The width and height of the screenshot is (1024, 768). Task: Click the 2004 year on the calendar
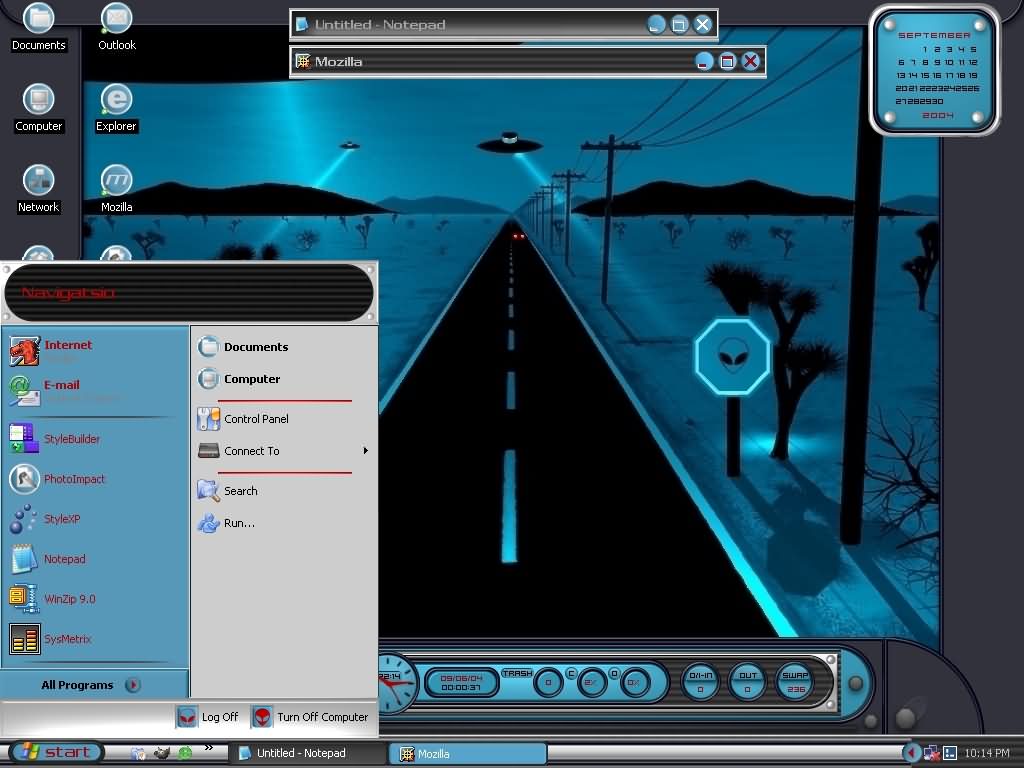coord(938,115)
